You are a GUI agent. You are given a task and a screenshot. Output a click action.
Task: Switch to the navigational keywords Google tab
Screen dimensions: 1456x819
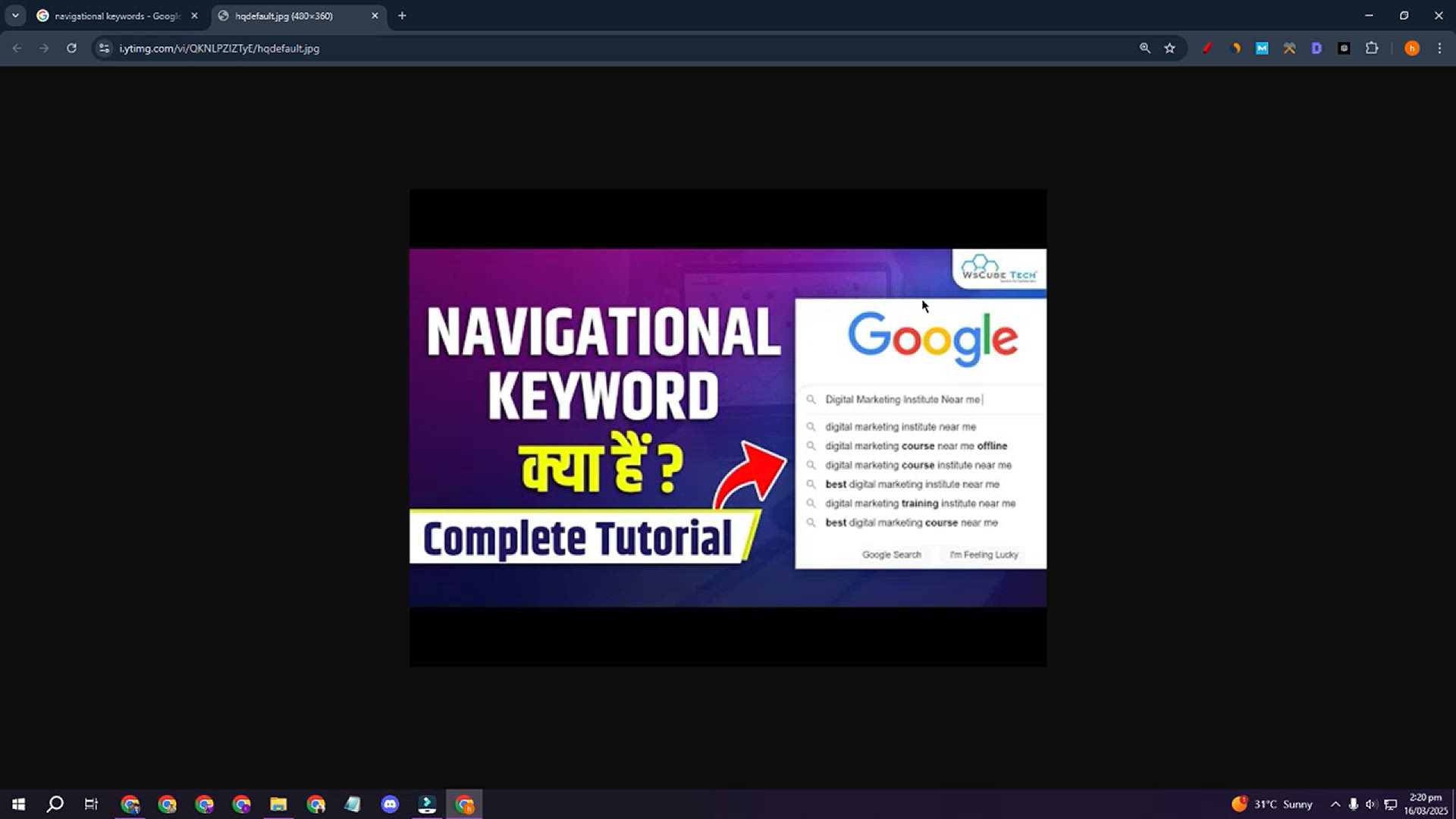(118, 16)
